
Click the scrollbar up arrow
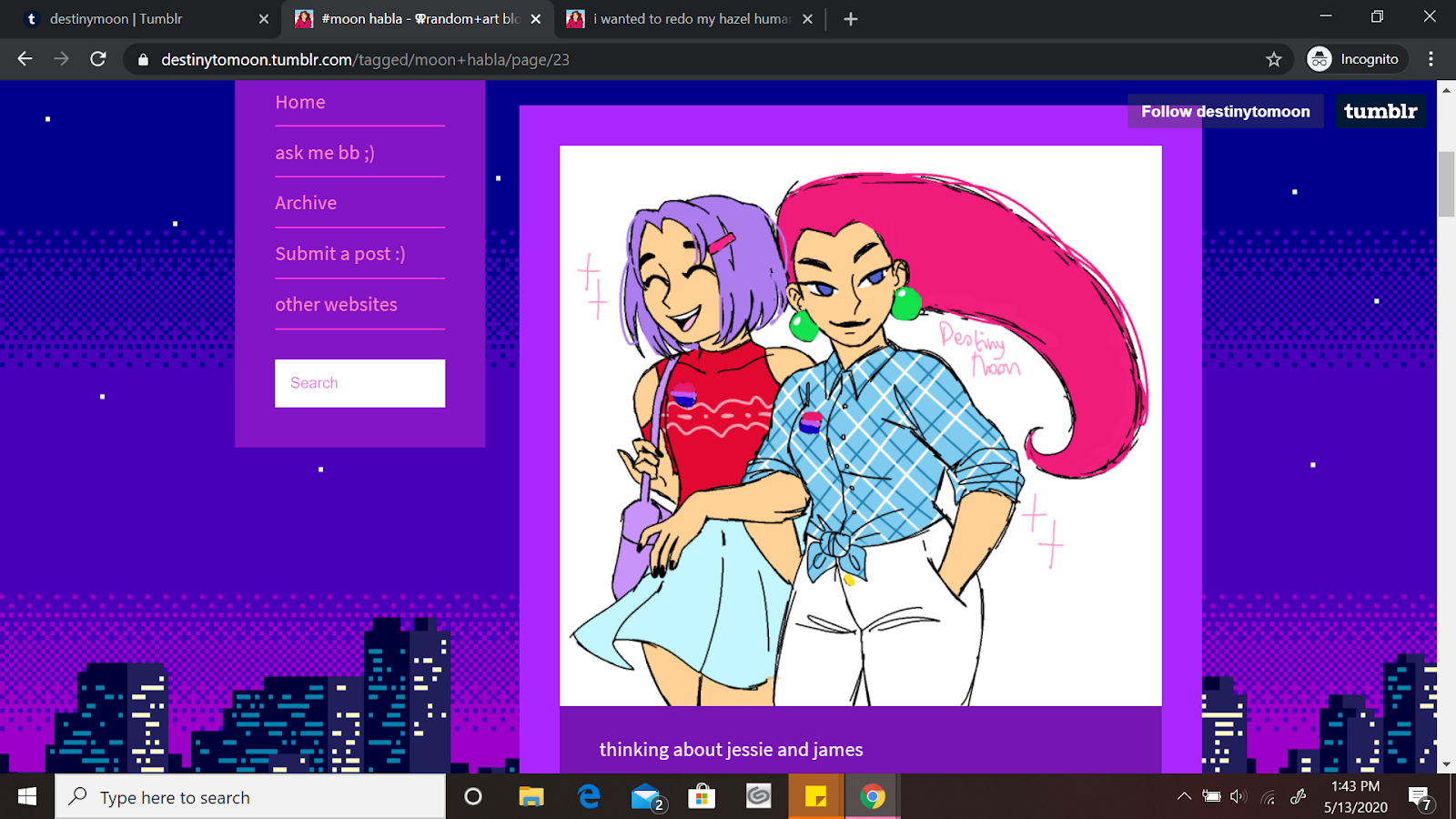1446,89
